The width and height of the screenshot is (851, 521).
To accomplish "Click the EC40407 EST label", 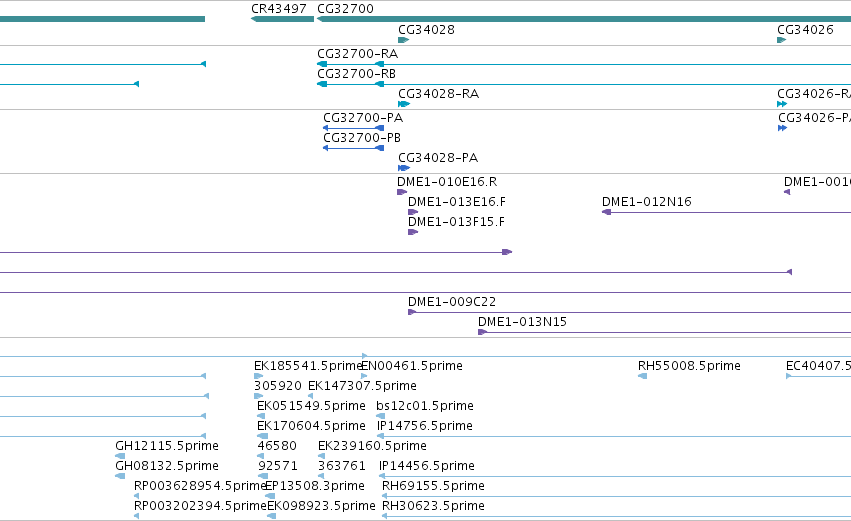I will pyautogui.click(x=818, y=366).
